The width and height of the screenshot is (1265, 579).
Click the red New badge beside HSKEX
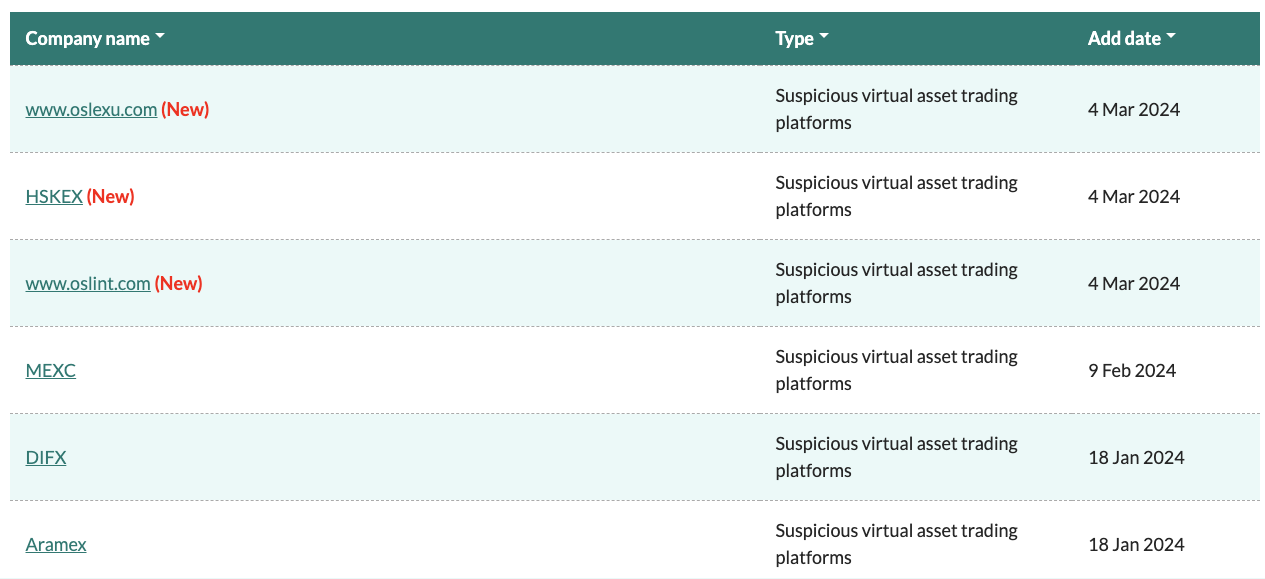(x=111, y=197)
